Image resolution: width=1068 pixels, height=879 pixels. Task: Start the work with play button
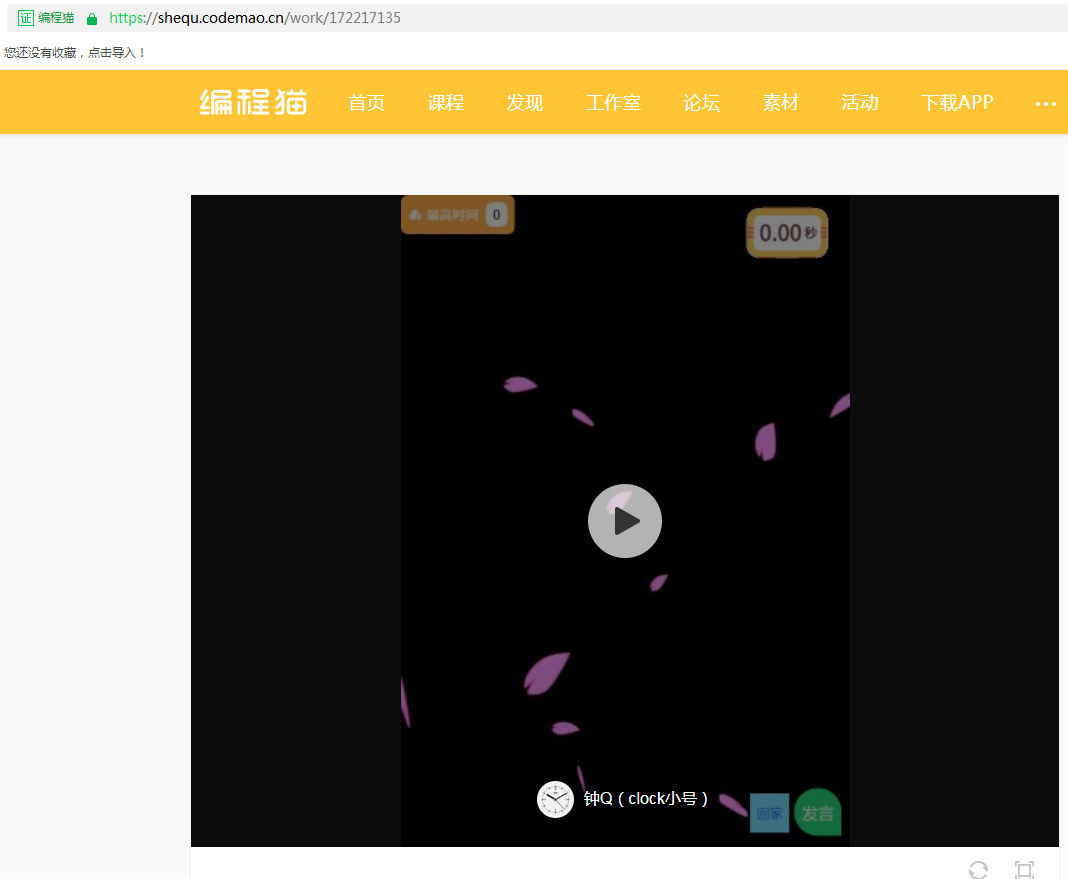point(625,521)
